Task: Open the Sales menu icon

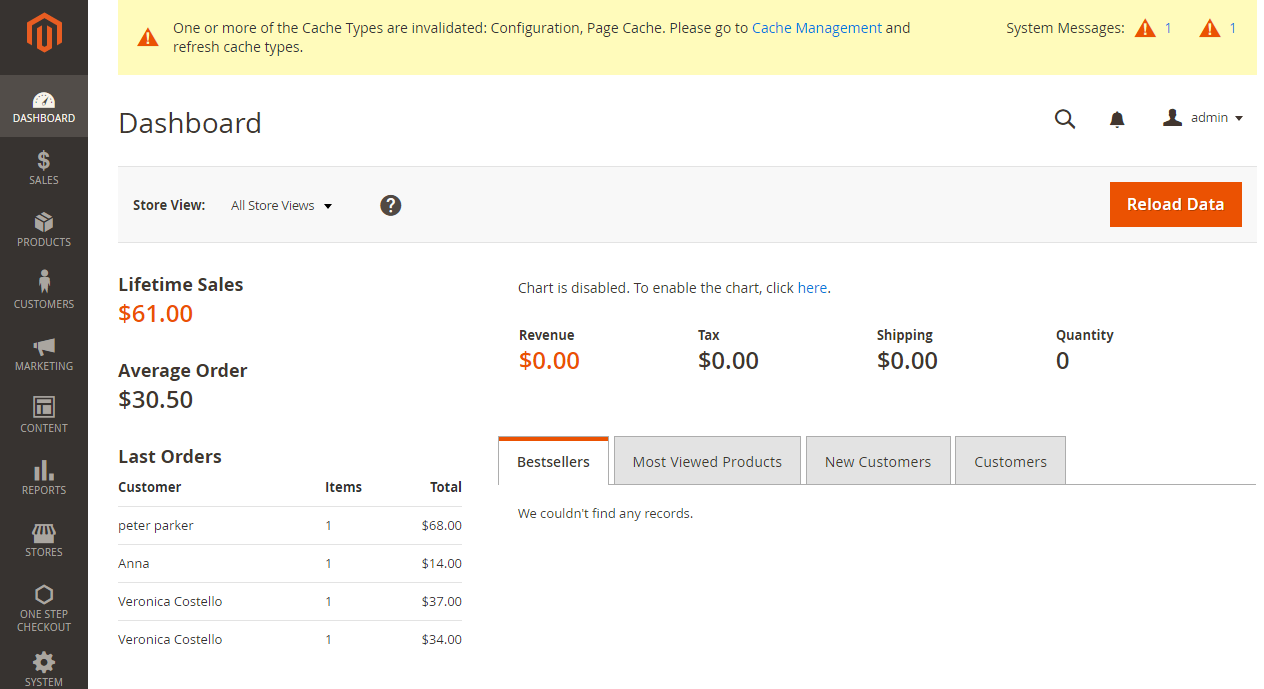Action: pos(44,161)
